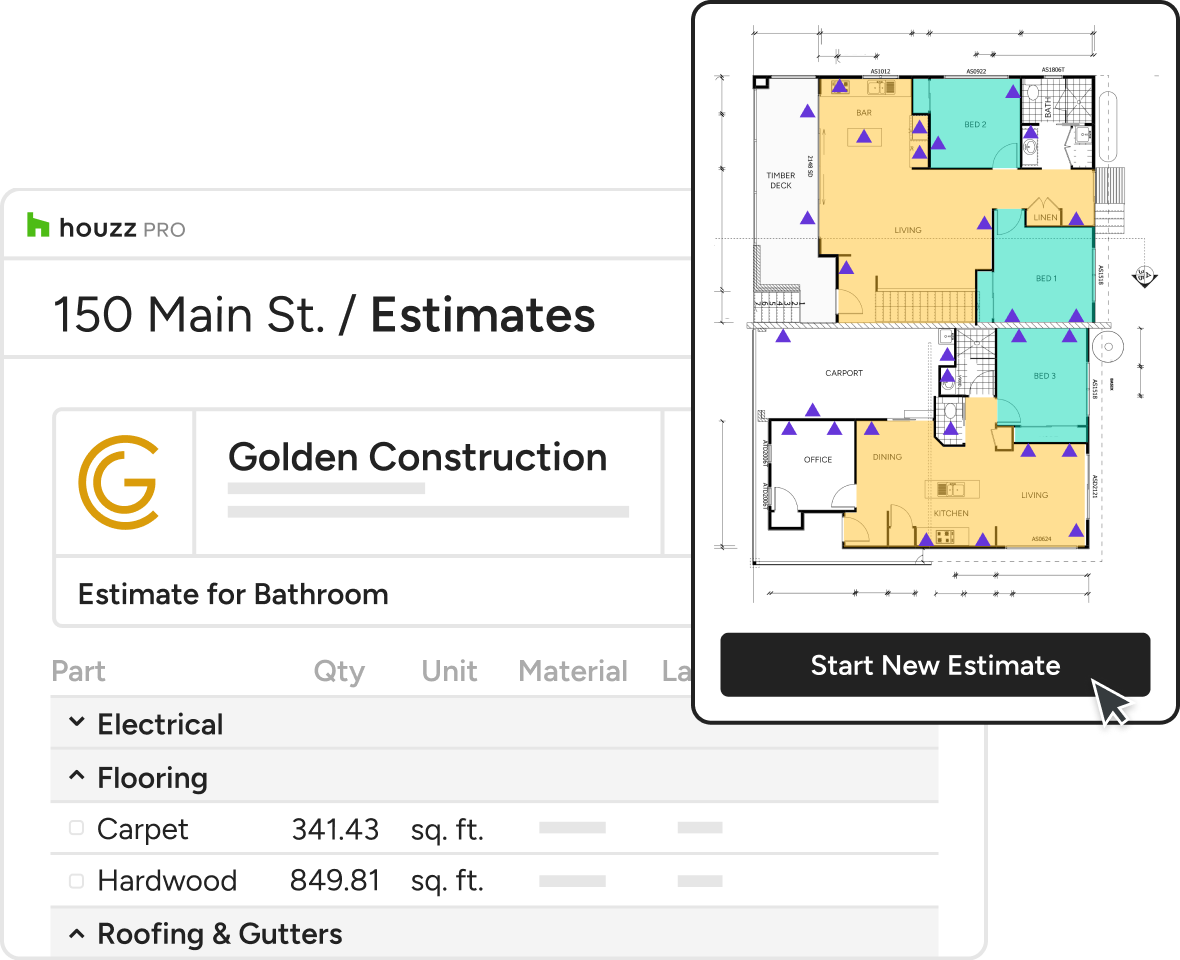The image size is (1180, 960).
Task: Open the Estimate for Bathroom title
Action: 233,594
